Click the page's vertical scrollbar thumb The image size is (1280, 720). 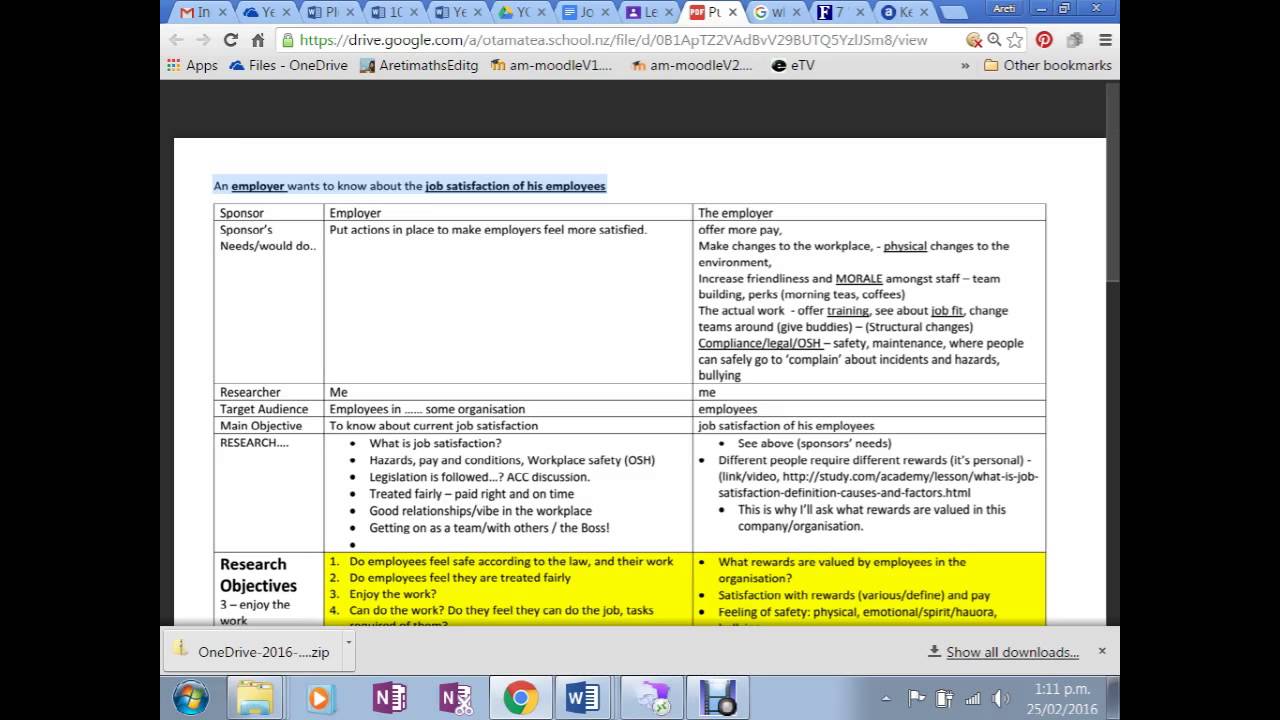coord(1113,184)
